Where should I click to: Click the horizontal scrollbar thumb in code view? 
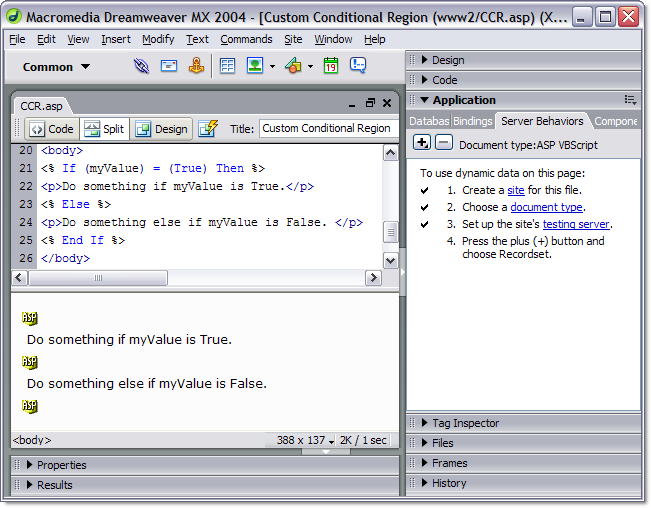98,278
